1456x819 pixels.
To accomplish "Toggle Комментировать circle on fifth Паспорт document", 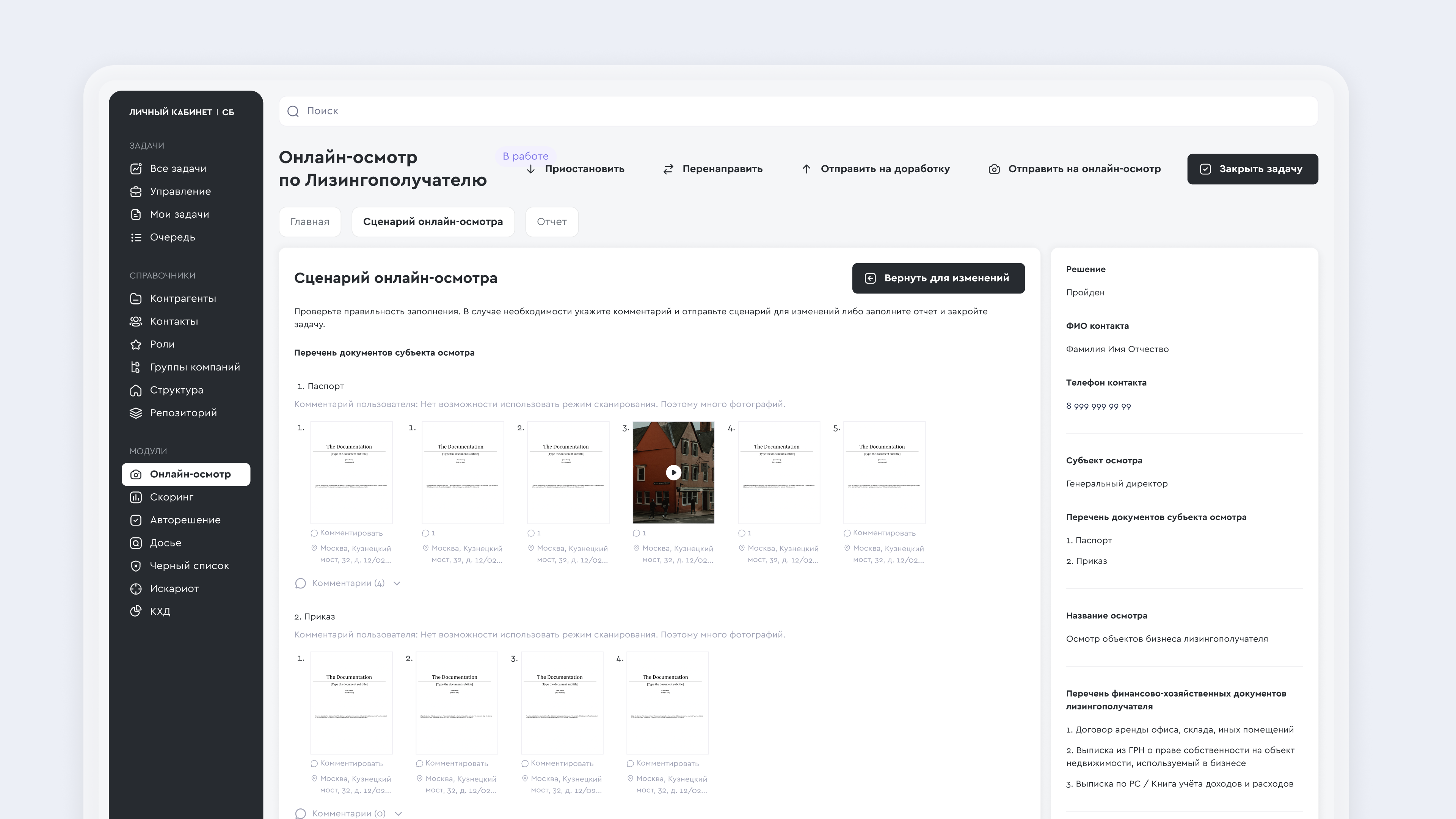I will (847, 533).
